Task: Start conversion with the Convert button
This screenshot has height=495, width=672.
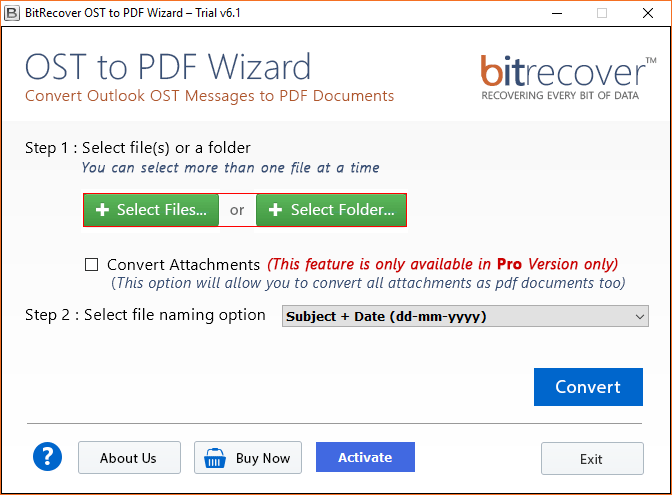Action: coord(588,387)
